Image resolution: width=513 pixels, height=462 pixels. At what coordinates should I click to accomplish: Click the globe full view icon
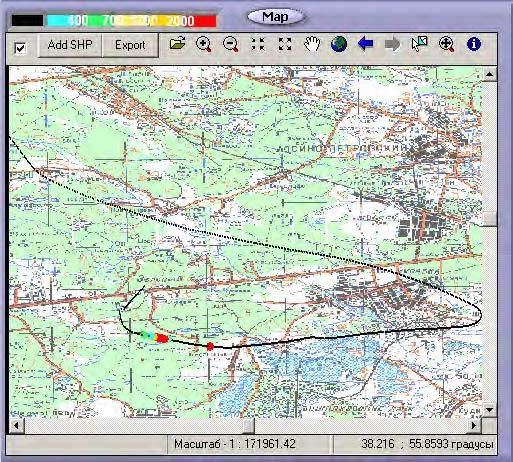click(339, 44)
